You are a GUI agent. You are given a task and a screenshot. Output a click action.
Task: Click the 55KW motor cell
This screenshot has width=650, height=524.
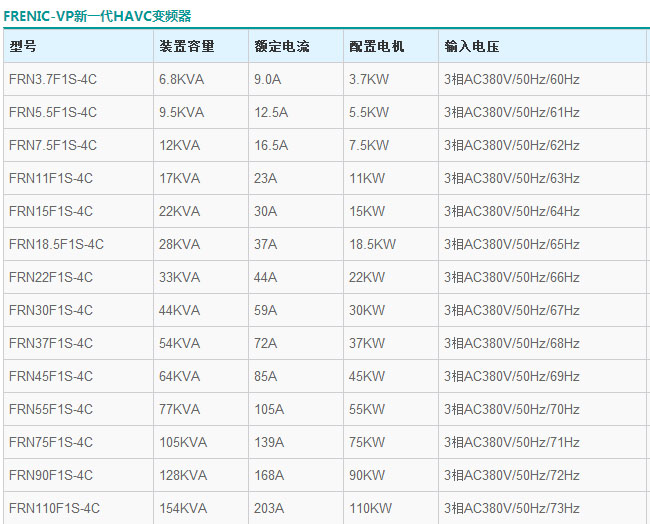[367, 409]
